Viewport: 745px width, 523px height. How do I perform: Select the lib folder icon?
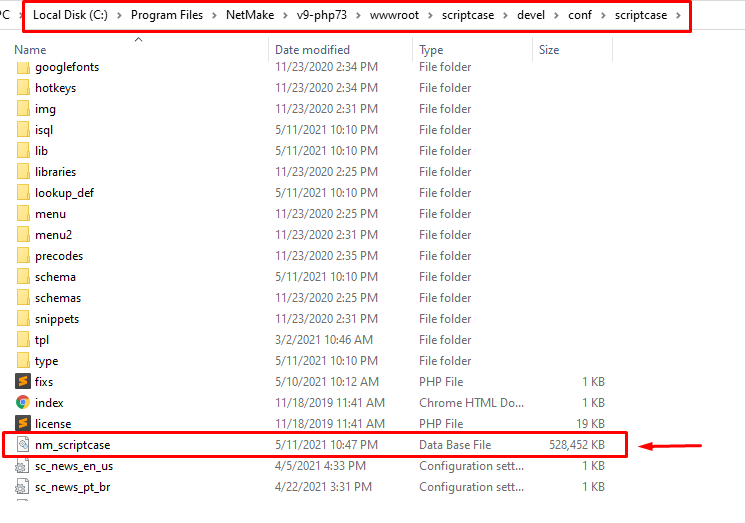point(23,151)
